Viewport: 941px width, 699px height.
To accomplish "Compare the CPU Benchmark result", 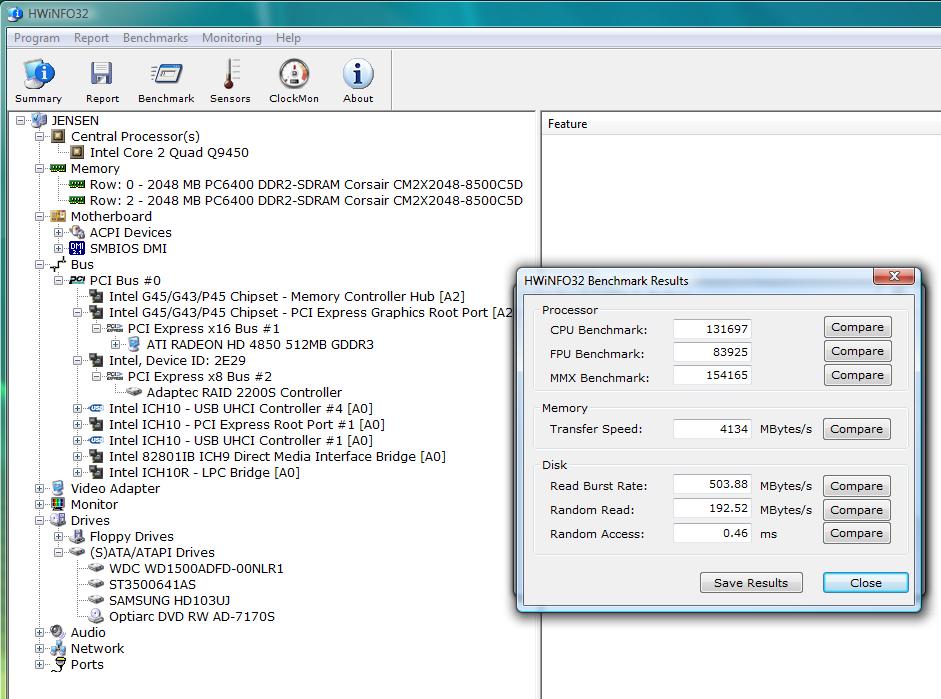I will tap(857, 327).
